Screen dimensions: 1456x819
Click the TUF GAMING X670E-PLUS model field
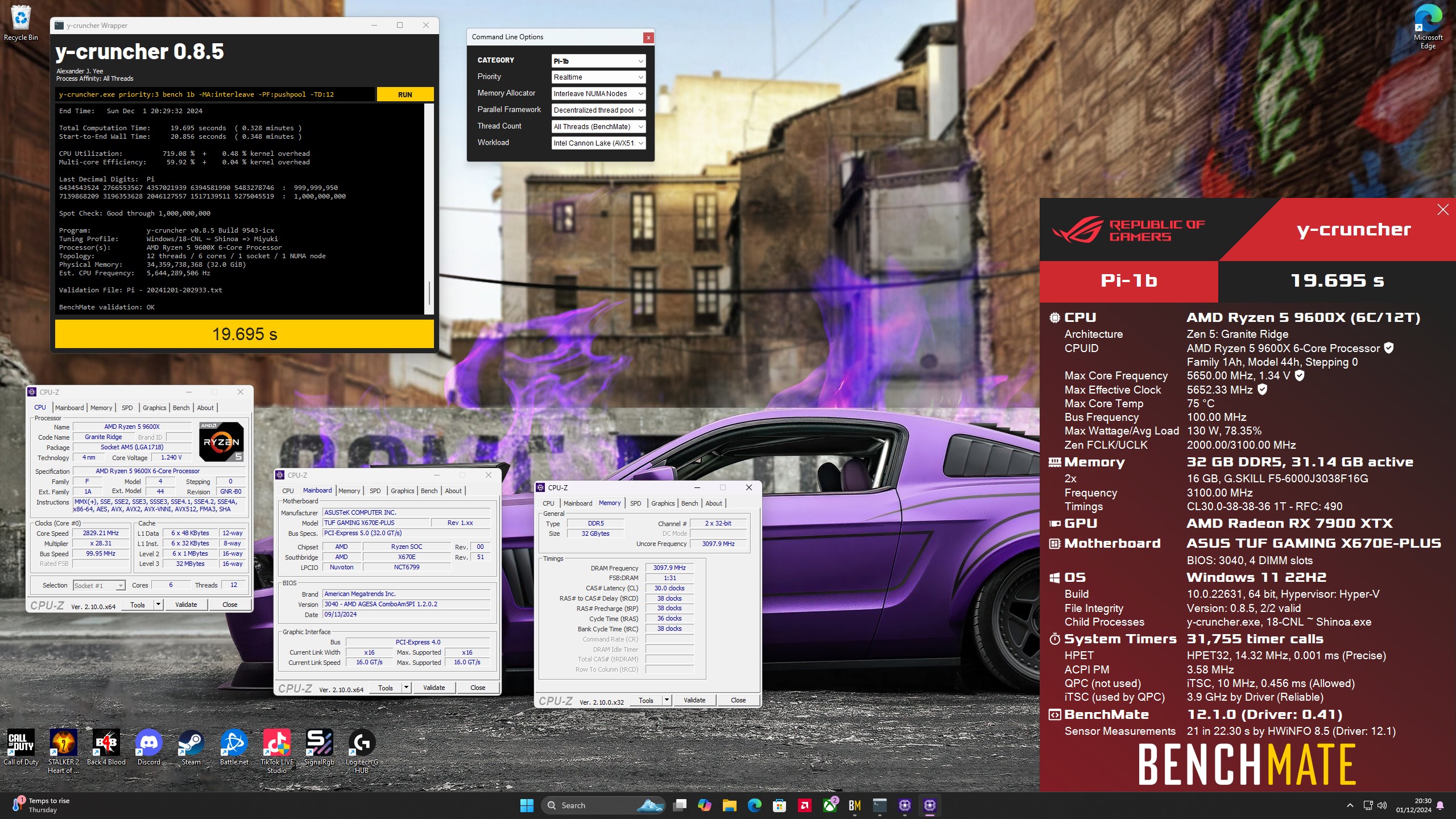coord(375,523)
